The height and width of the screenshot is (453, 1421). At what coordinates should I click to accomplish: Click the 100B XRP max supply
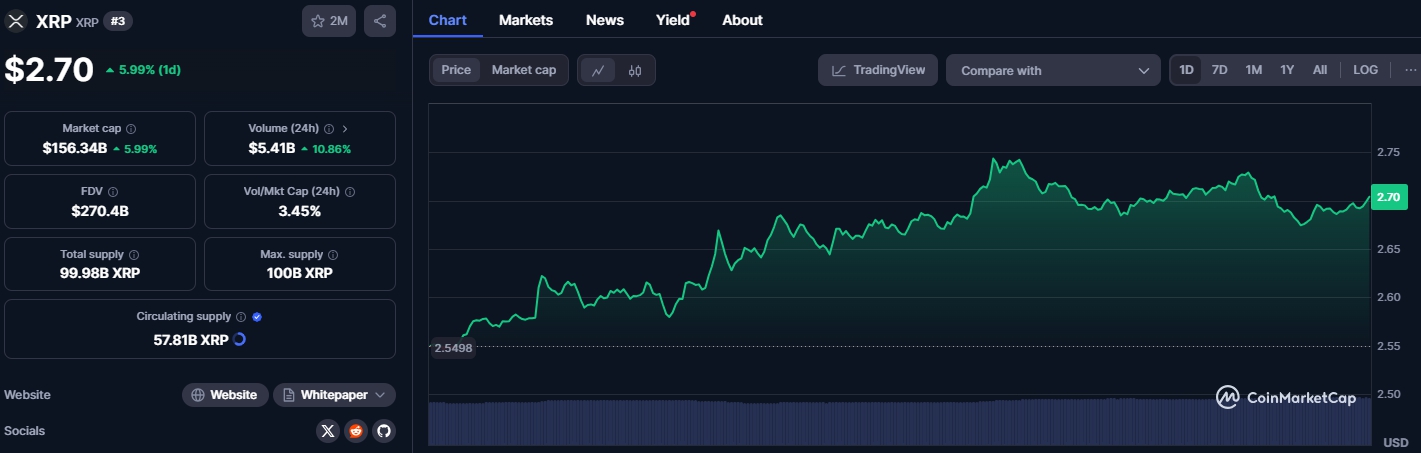tap(300, 273)
